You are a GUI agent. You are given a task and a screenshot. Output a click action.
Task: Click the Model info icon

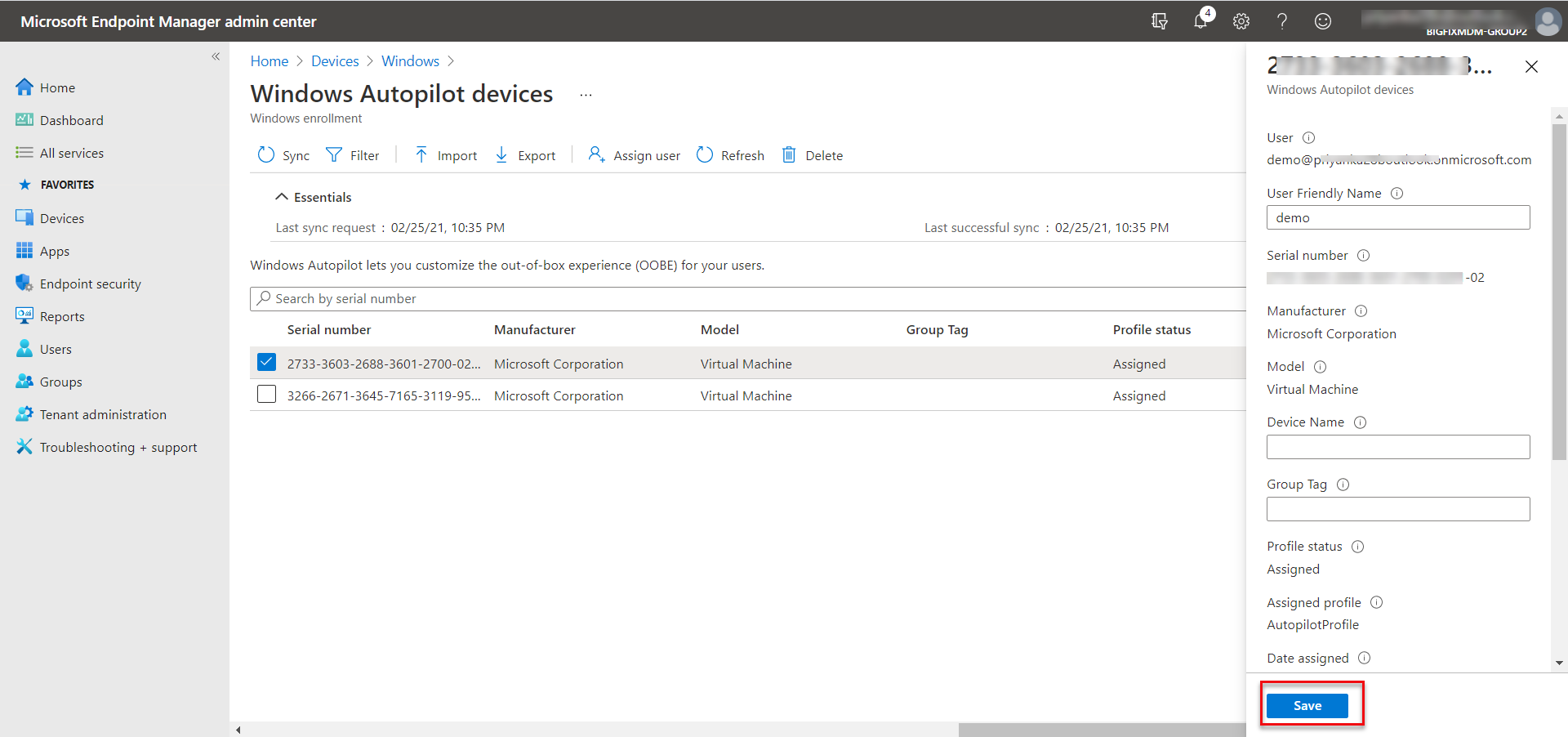[x=1320, y=366]
